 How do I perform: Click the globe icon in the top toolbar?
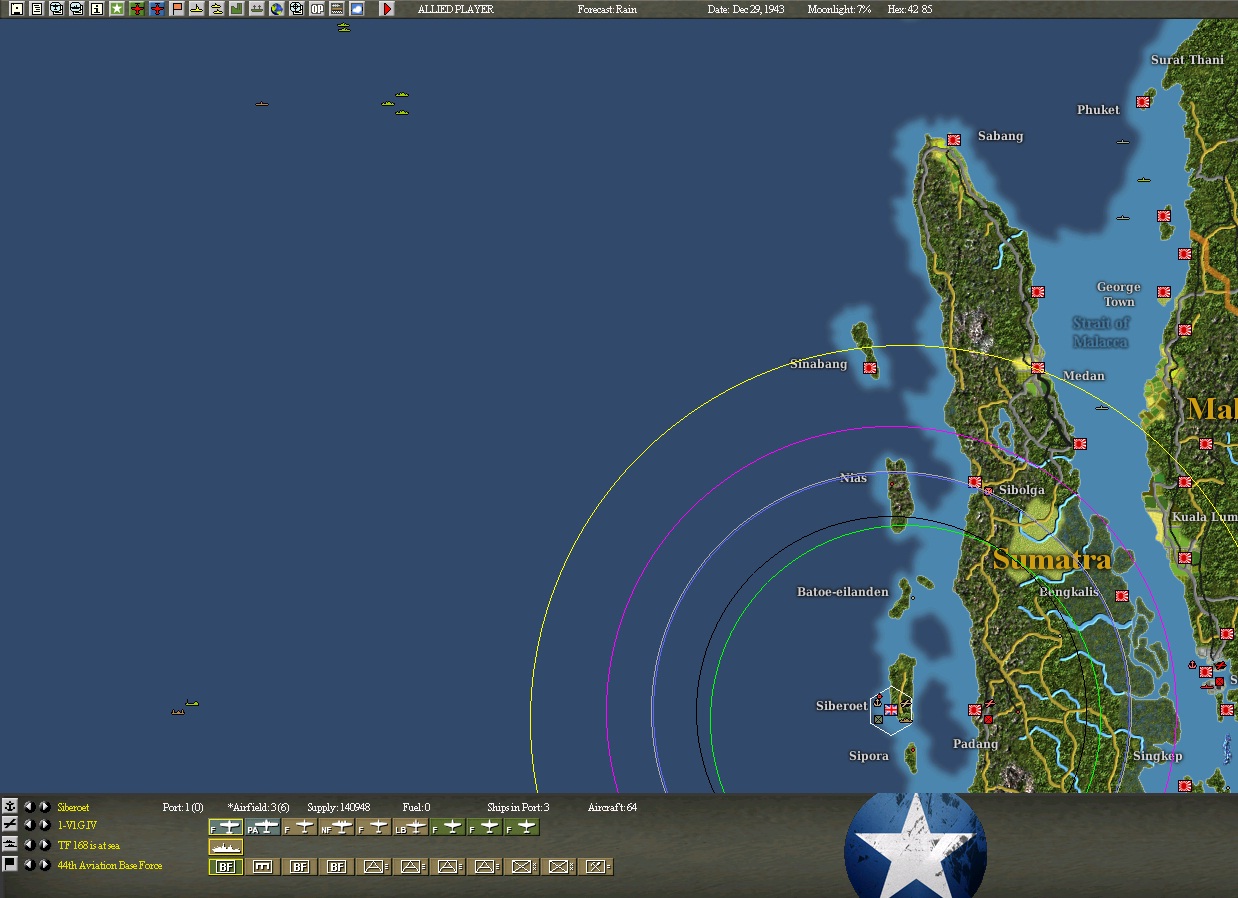click(277, 9)
